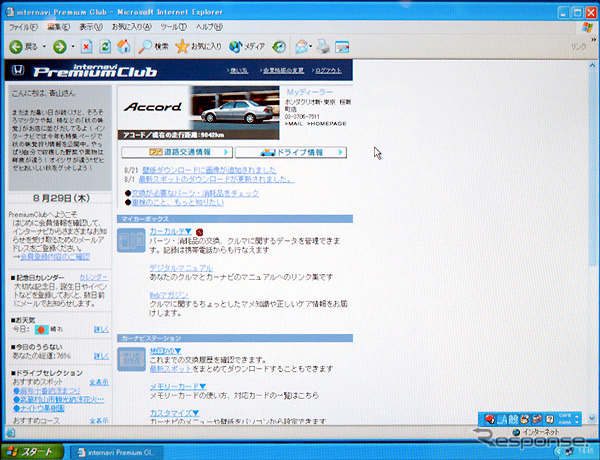Go back with the green Back arrow
600x460 pixels.
click(x=16, y=47)
